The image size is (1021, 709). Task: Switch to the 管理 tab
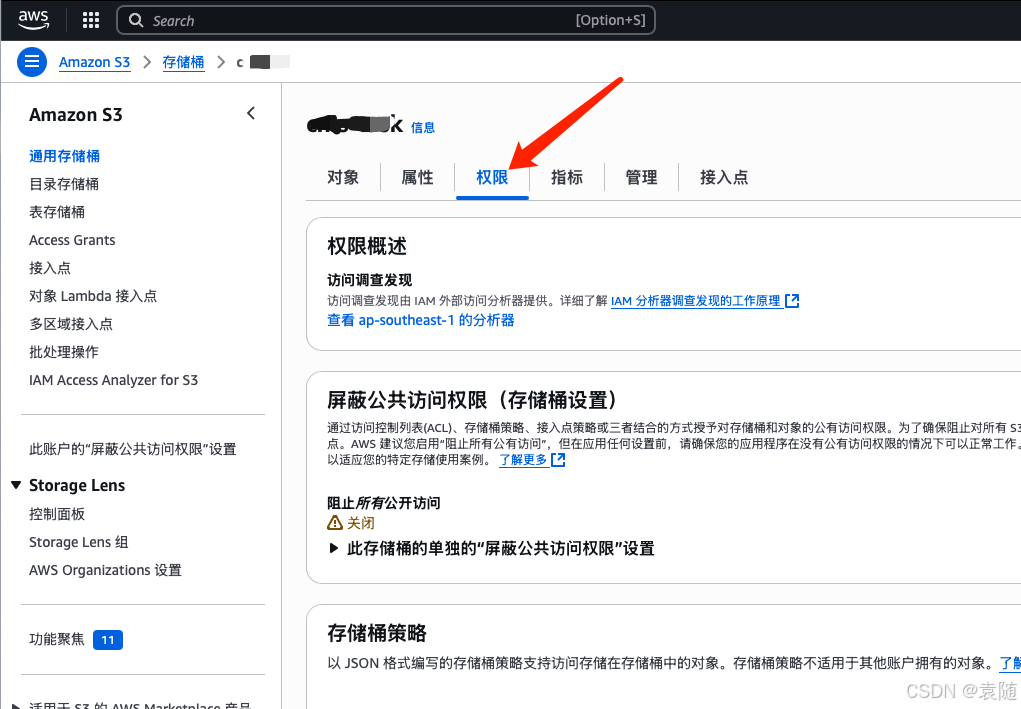[x=641, y=177]
